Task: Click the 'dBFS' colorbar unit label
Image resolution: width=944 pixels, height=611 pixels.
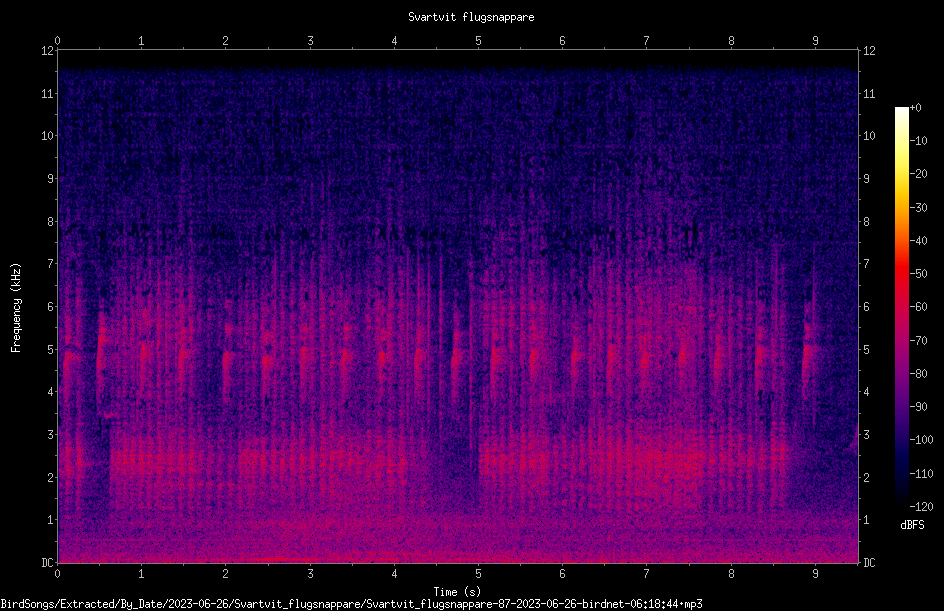Action: click(912, 525)
